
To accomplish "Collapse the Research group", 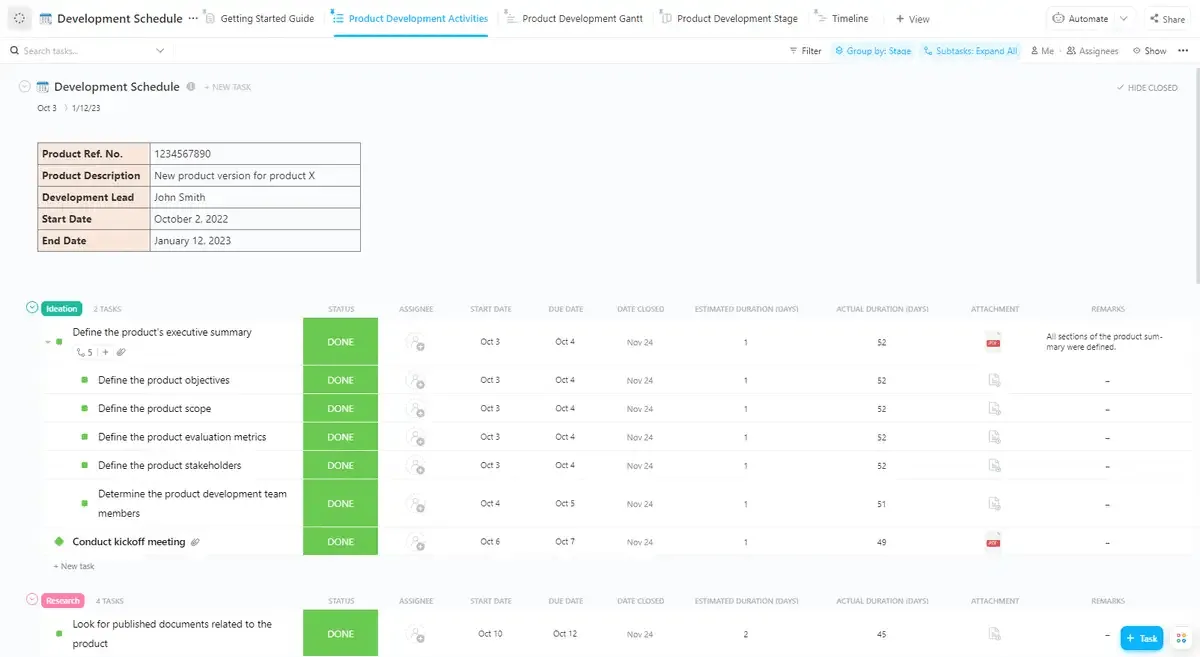I will (x=31, y=600).
